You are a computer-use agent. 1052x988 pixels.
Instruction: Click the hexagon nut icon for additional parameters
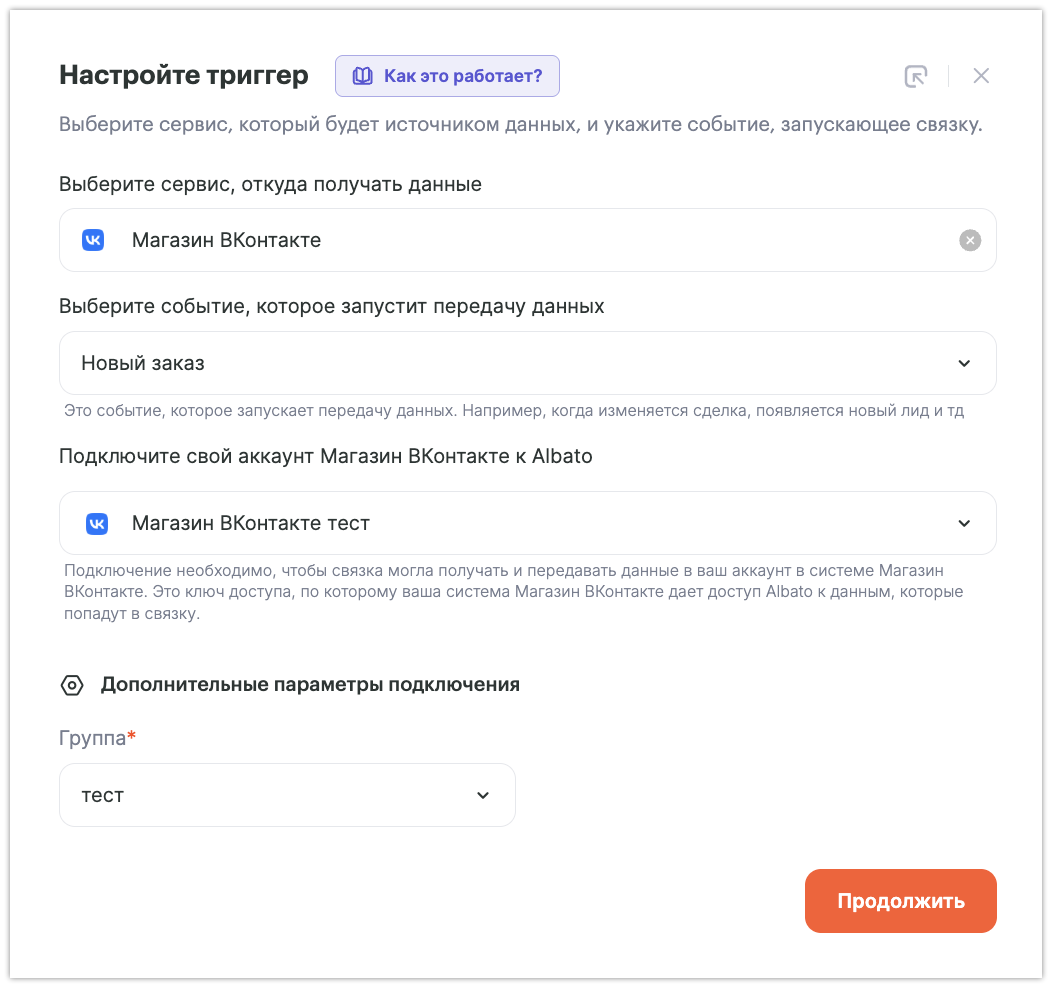tap(72, 685)
